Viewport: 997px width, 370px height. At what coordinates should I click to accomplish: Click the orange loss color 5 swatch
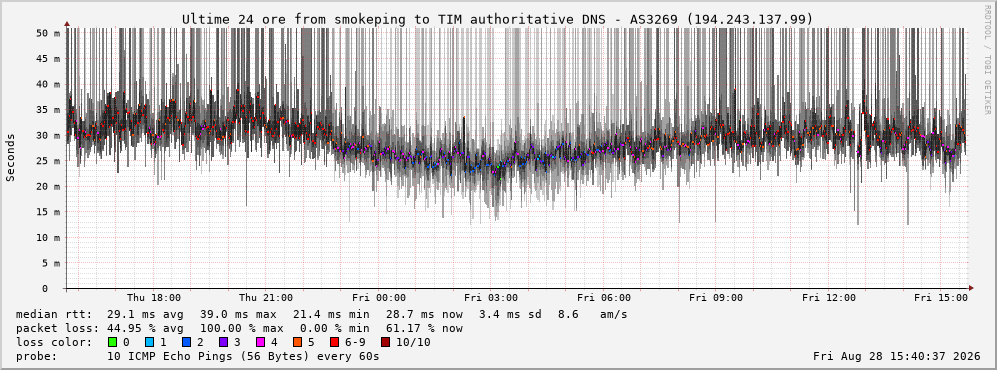point(298,343)
